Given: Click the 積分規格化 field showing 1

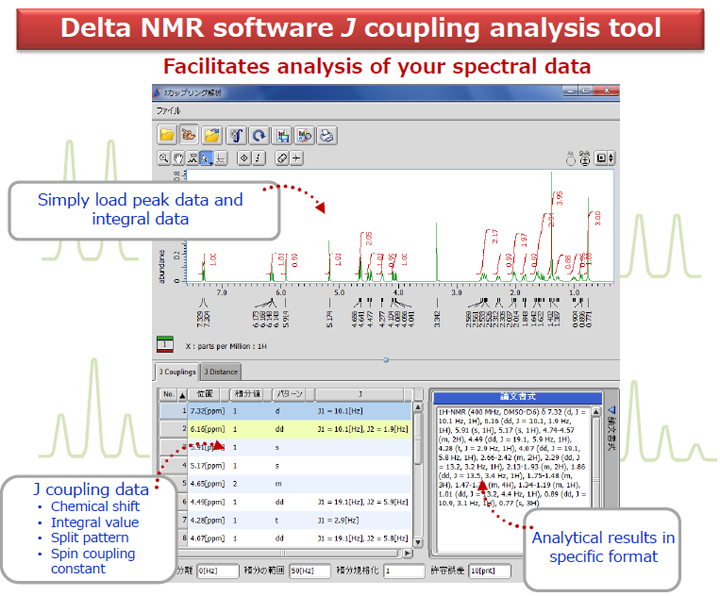Looking at the screenshot, I should pyautogui.click(x=405, y=571).
